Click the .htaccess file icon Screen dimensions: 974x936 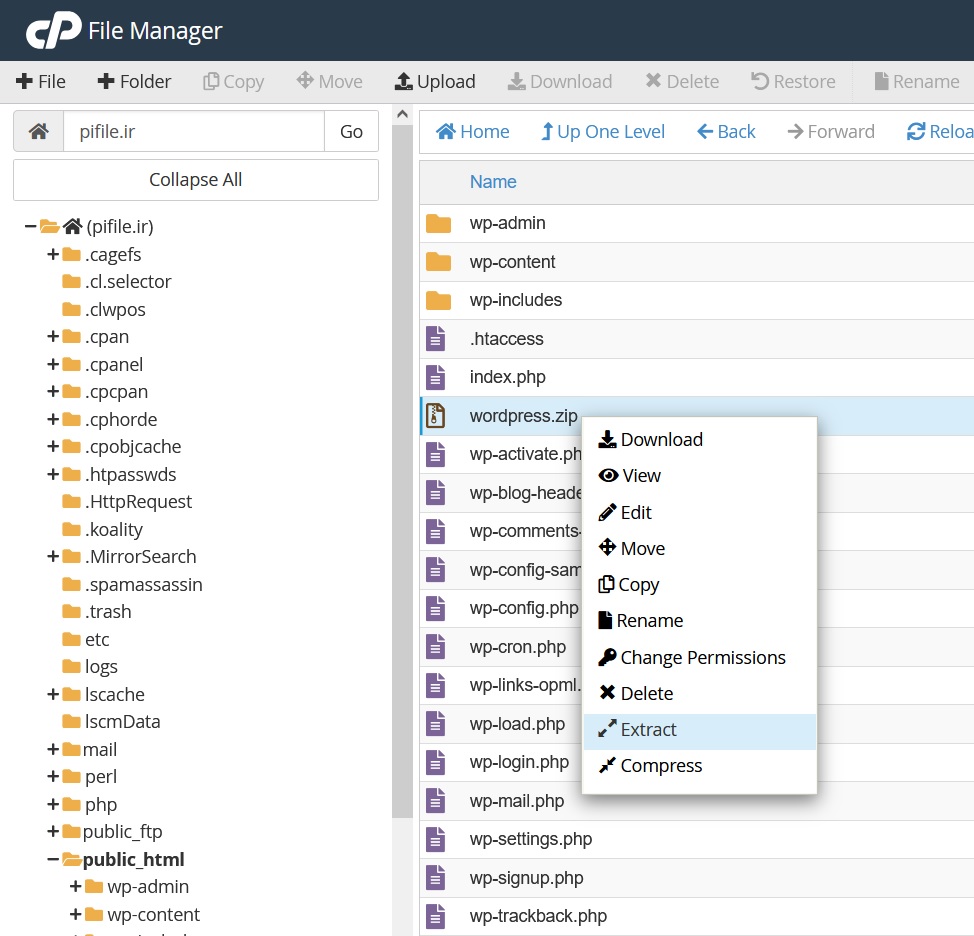(435, 339)
